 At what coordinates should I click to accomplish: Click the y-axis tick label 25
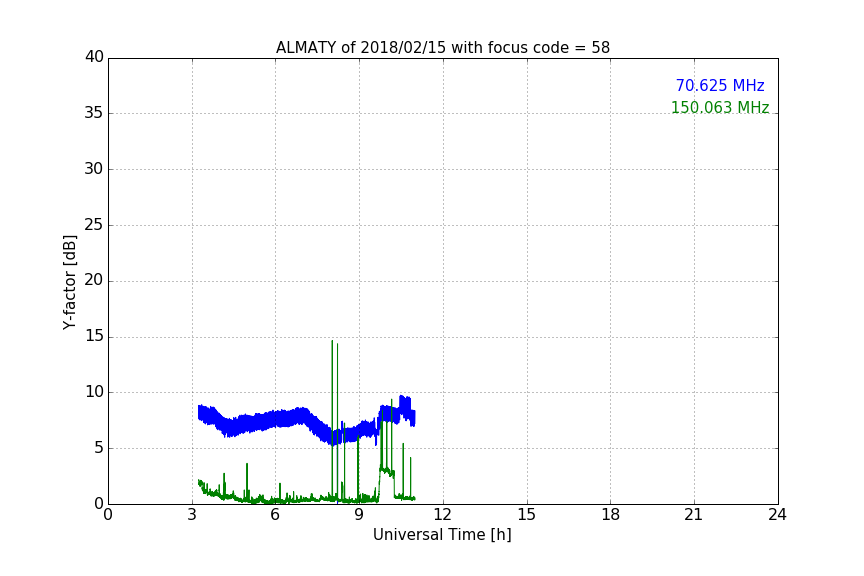(94, 224)
